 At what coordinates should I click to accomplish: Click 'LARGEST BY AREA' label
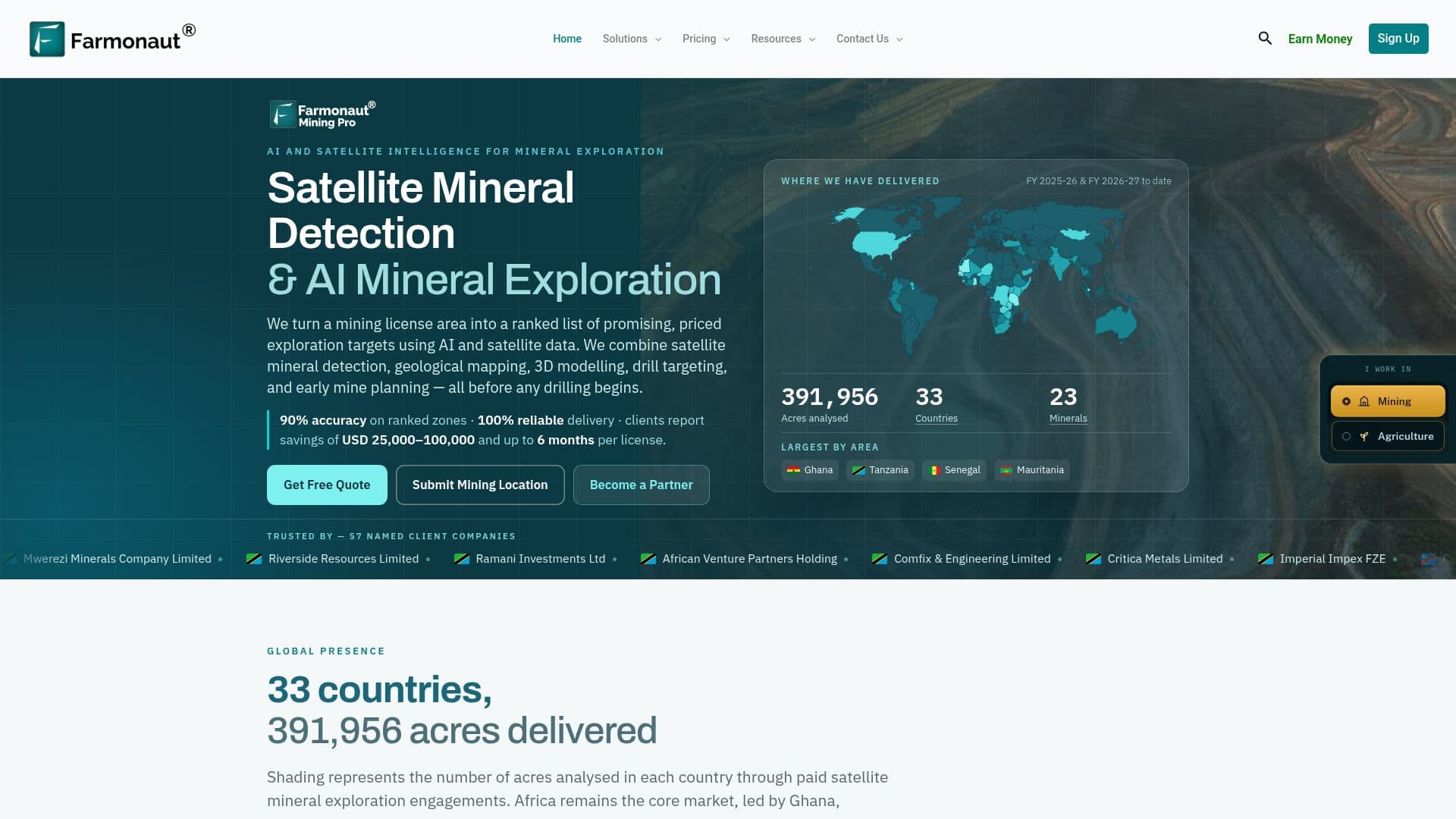[x=830, y=447]
